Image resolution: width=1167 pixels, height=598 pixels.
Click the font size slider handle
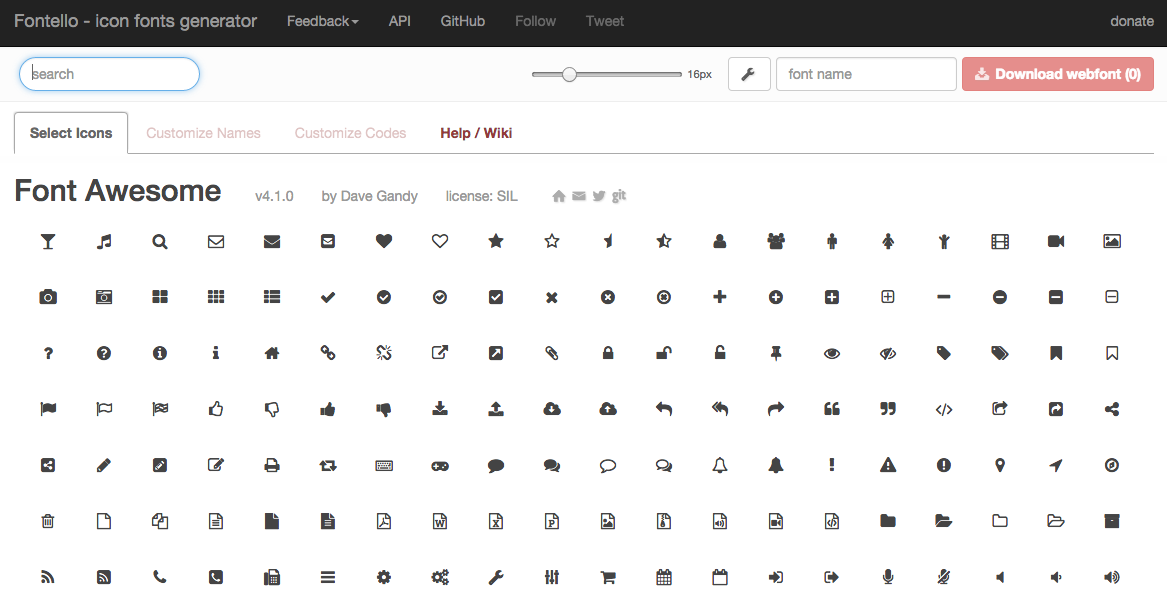(x=570, y=73)
